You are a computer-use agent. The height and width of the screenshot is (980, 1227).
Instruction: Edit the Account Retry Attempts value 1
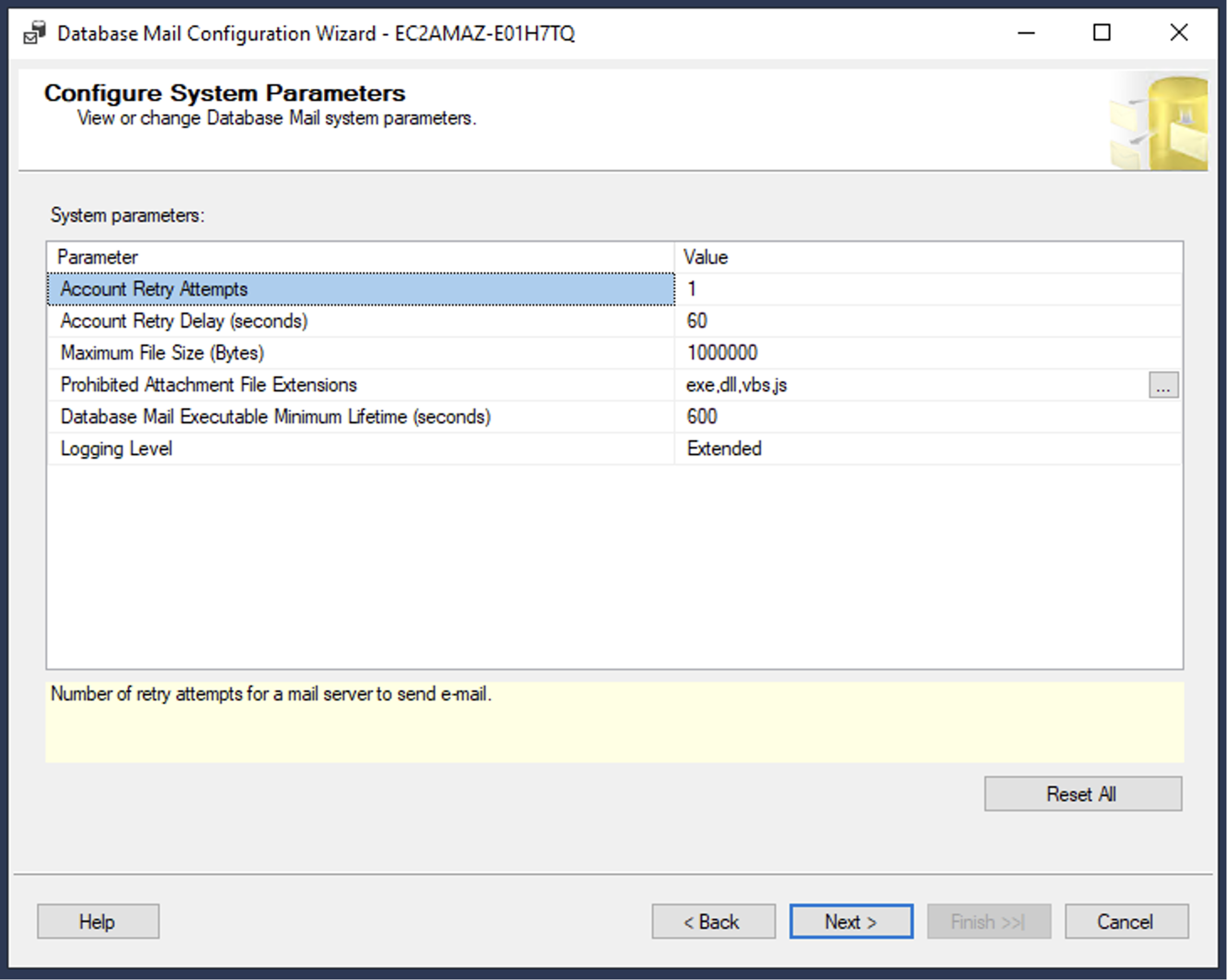(928, 289)
